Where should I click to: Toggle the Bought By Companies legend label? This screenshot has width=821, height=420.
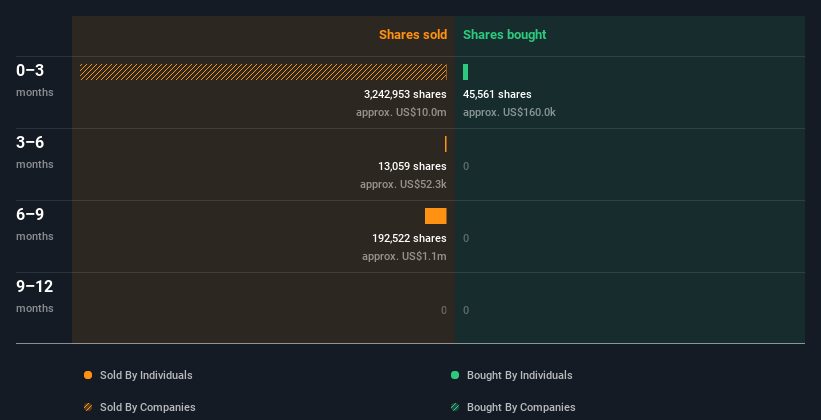click(x=521, y=407)
